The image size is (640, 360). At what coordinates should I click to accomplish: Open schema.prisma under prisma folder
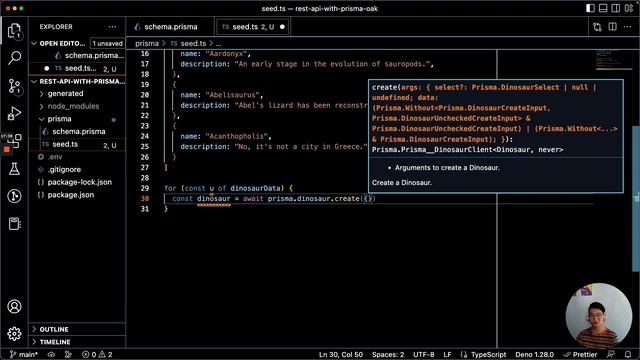(78, 131)
